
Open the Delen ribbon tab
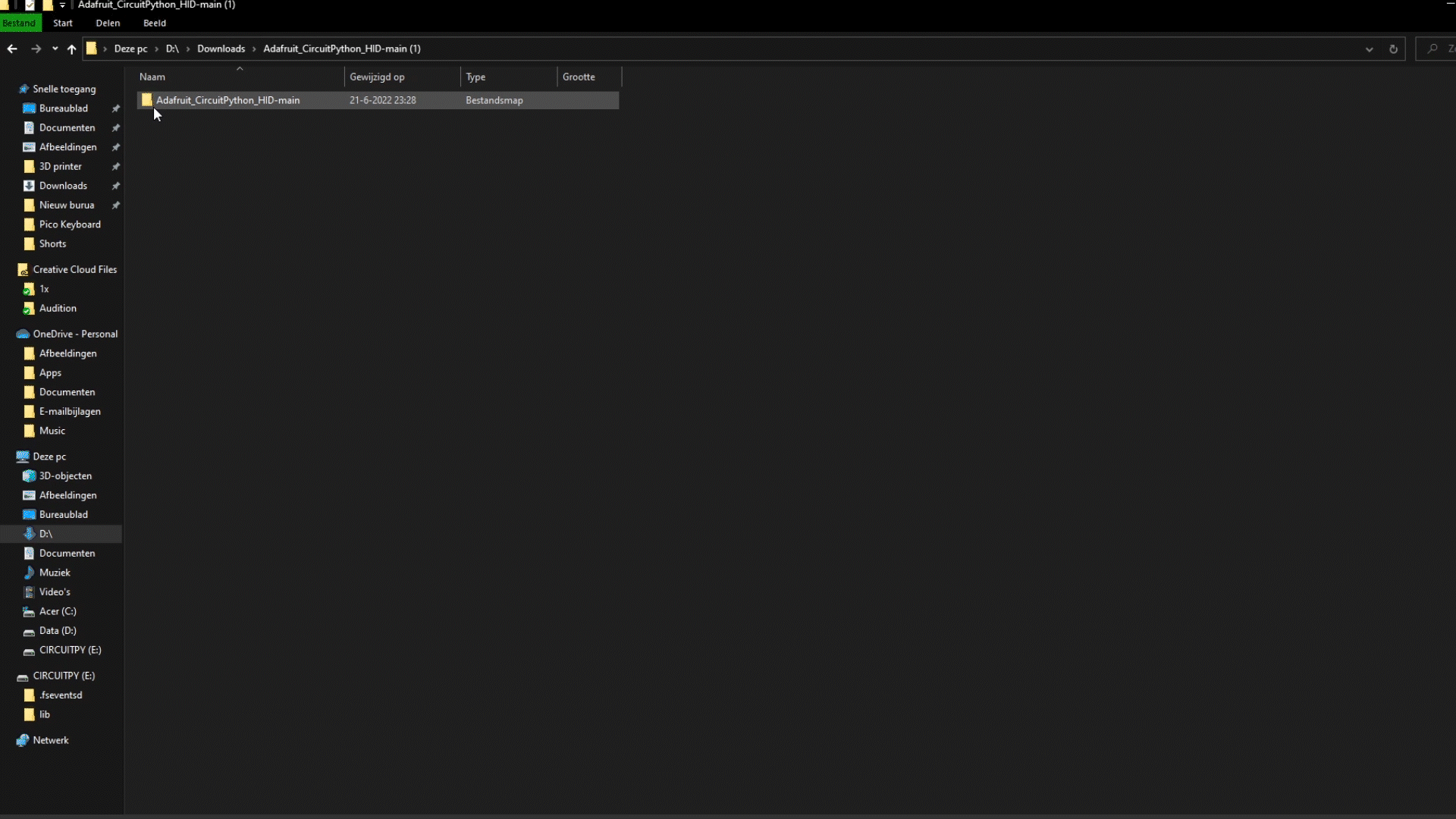tap(108, 24)
